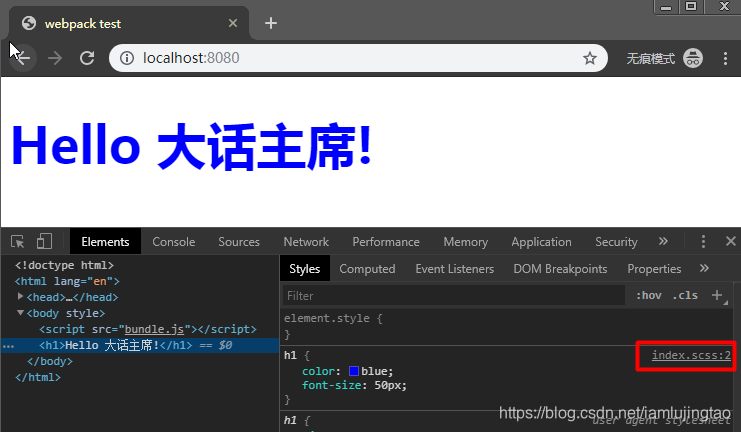The image size is (741, 432).
Task: Select the Styles sidebar tab
Action: point(305,268)
